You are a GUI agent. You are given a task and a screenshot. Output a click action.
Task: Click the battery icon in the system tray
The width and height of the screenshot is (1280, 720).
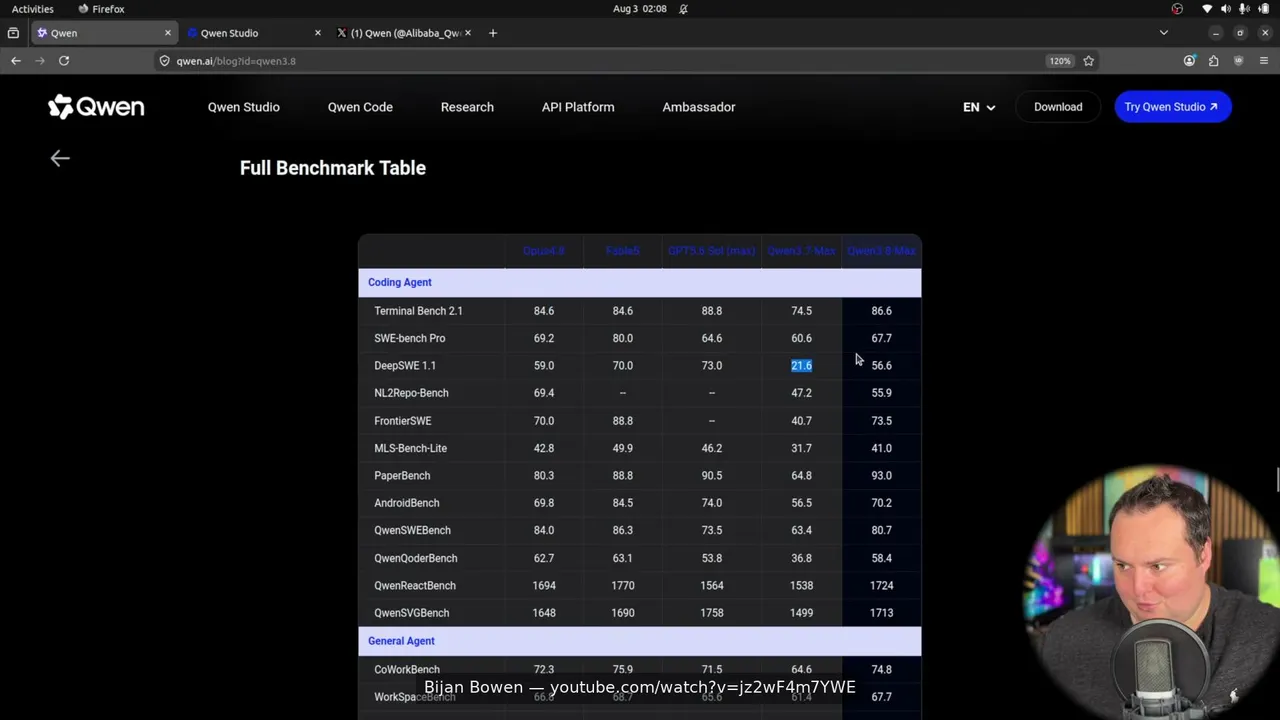tap(1264, 9)
